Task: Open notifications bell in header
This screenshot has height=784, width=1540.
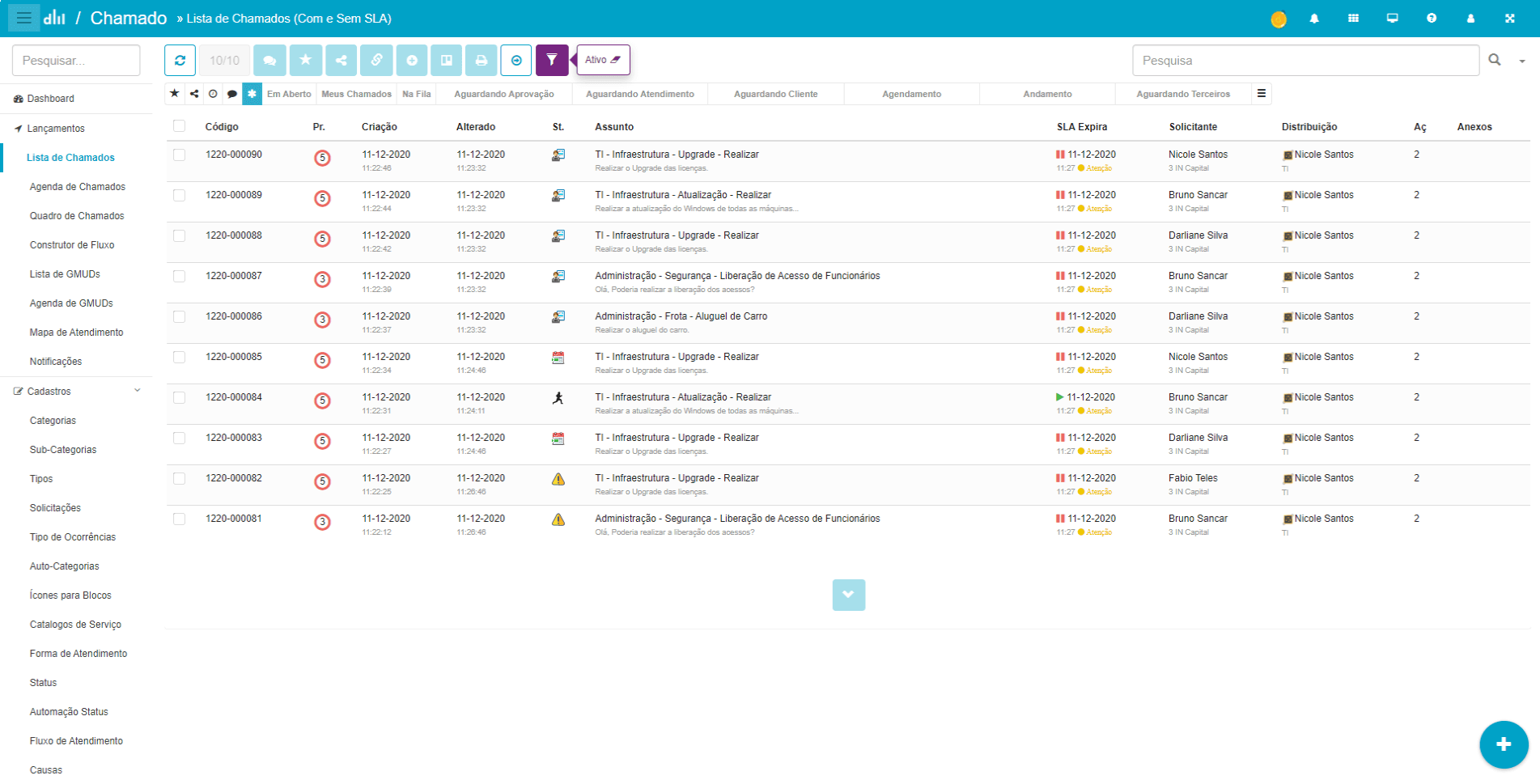Action: 1314,19
